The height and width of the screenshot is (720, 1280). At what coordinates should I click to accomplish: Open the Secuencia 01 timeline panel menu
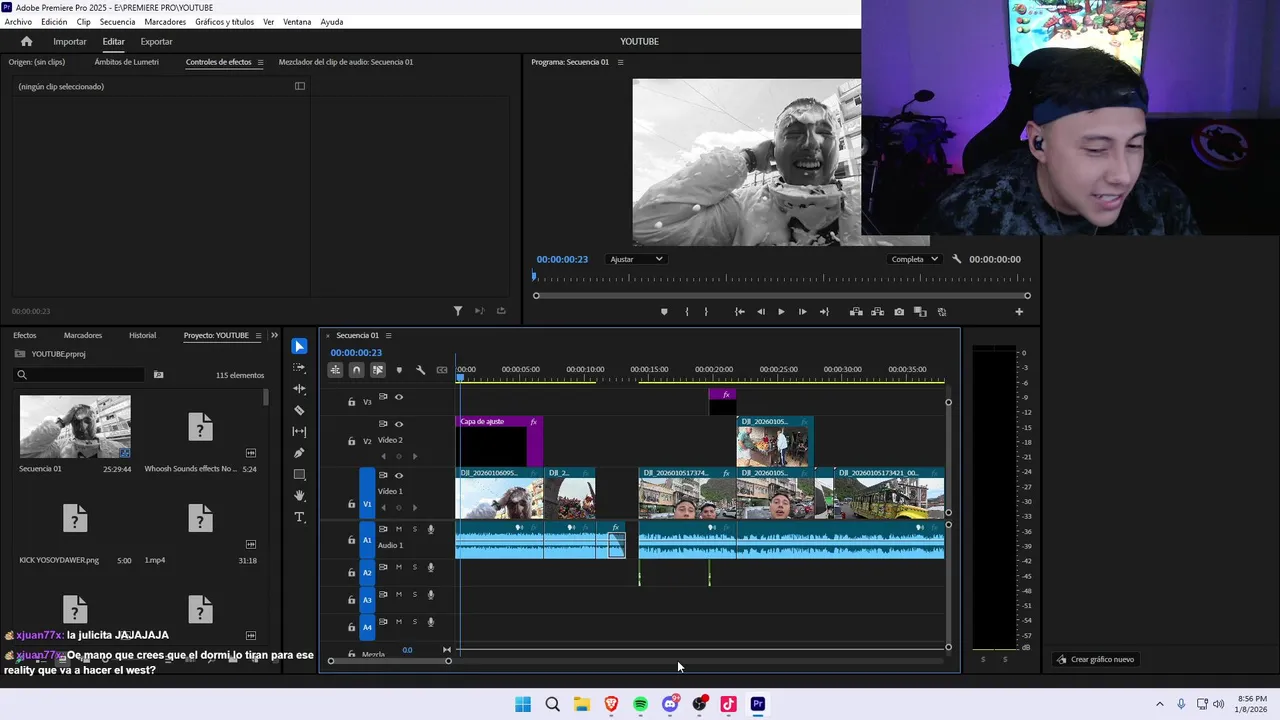(388, 335)
